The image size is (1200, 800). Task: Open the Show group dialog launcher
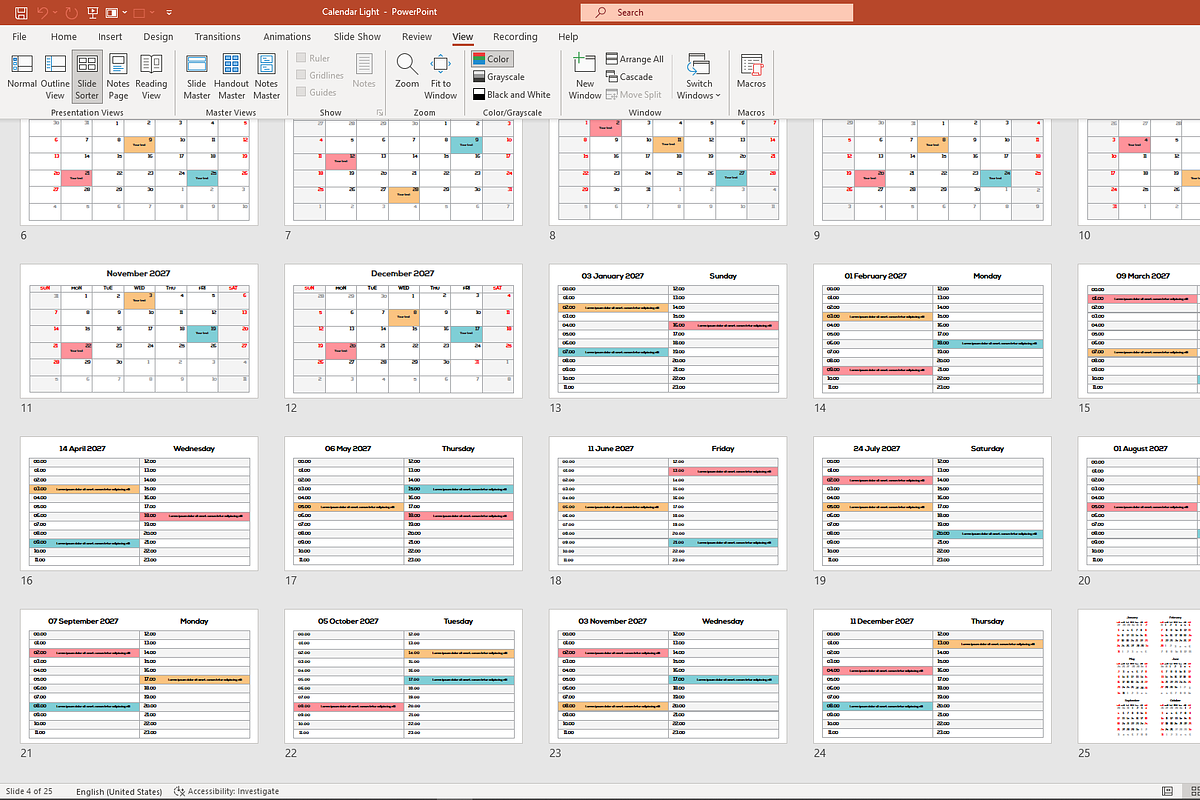(x=379, y=113)
